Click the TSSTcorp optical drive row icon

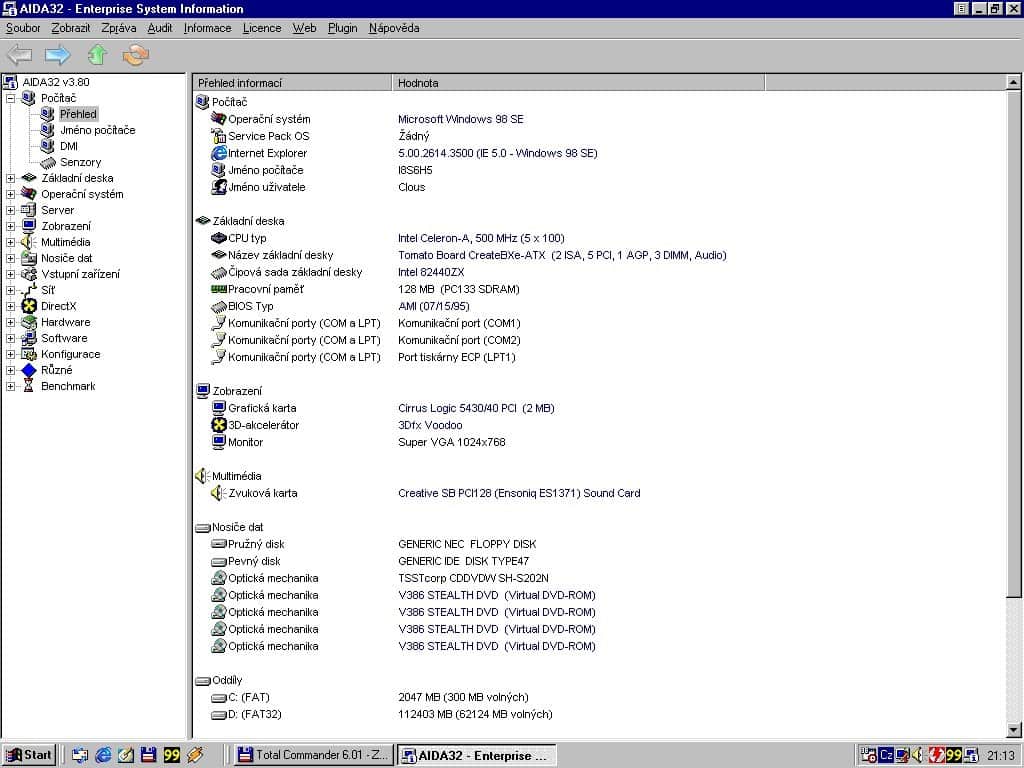tap(219, 578)
